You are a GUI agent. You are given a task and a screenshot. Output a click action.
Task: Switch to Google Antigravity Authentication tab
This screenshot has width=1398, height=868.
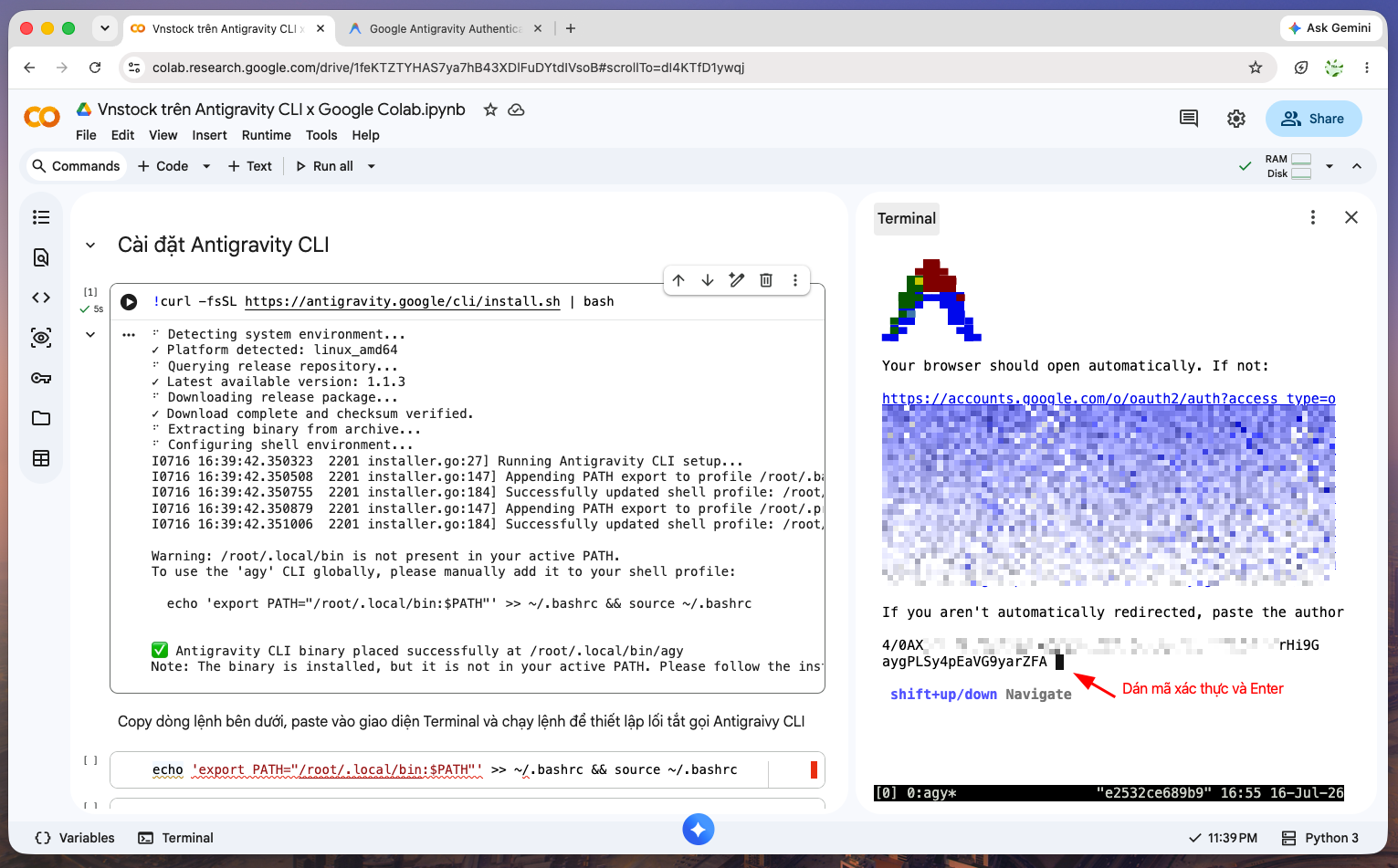pos(446,28)
